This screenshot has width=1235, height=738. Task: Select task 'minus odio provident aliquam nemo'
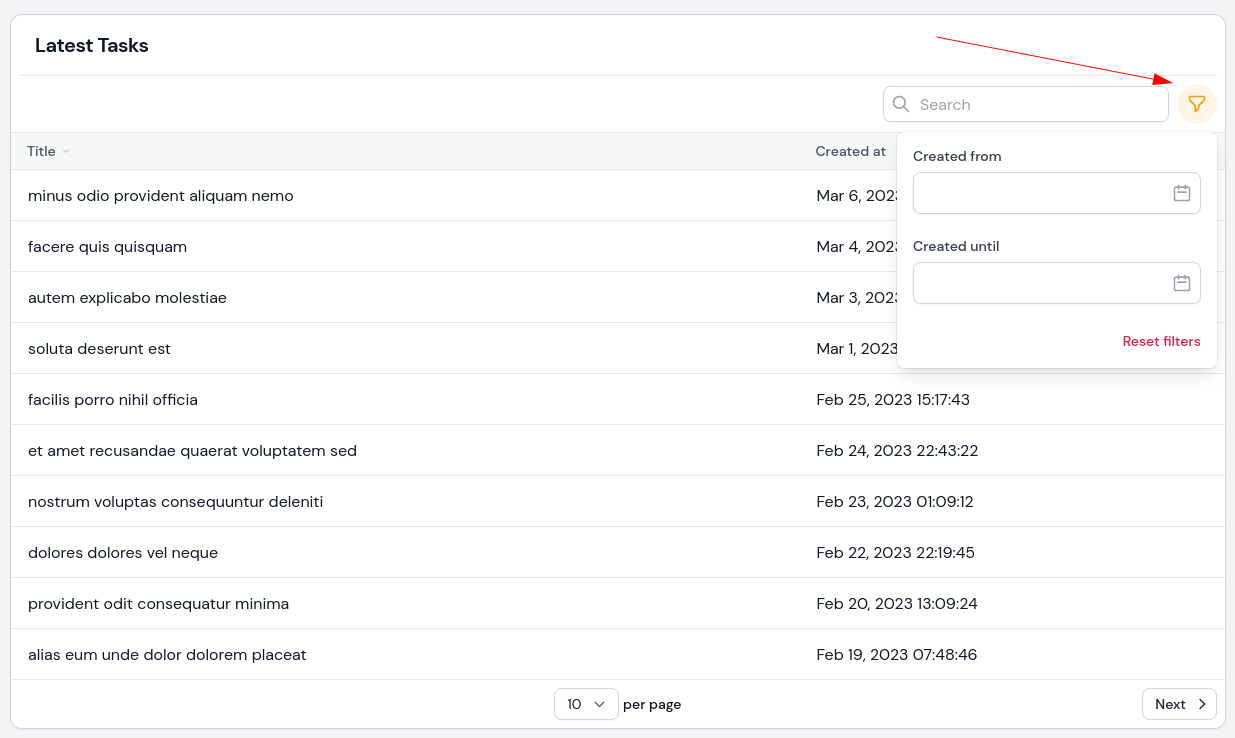[x=161, y=195]
